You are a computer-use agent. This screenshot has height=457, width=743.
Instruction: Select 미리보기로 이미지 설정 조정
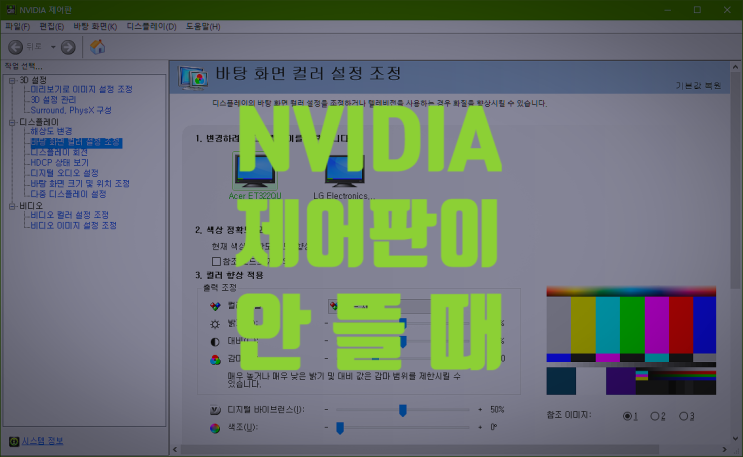coord(82,89)
